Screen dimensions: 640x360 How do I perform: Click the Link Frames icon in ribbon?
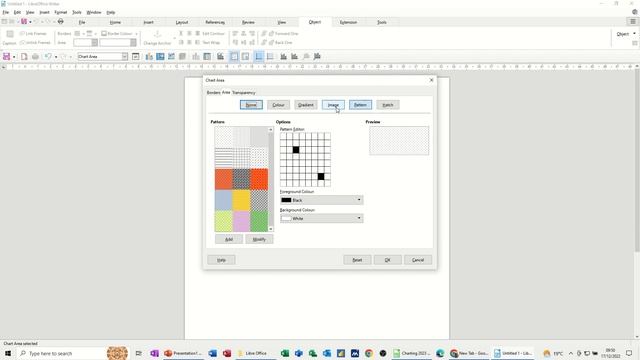tap(33, 33)
